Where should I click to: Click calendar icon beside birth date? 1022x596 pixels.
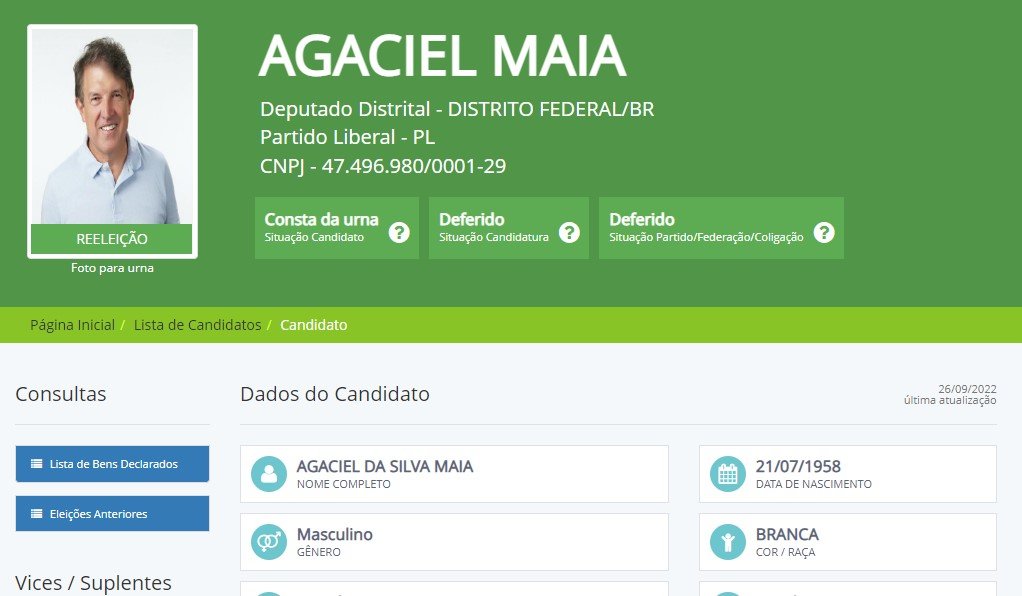tap(728, 474)
